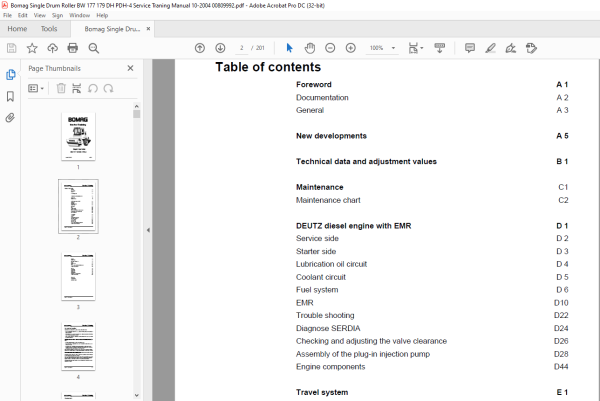Click the cloud upload icon
The height and width of the screenshot is (401, 600).
tap(52, 48)
